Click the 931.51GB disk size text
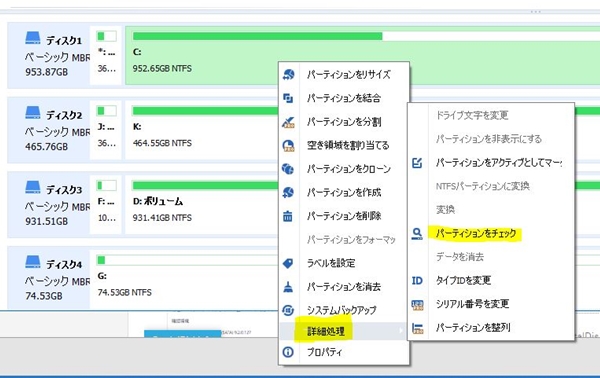Screen dimensions: 600x378 pos(46,221)
